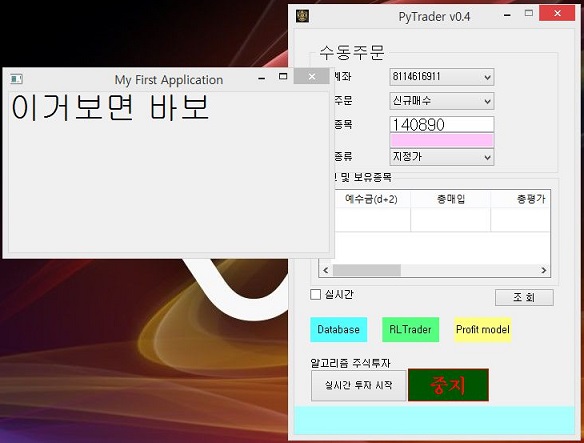Image resolution: width=584 pixels, height=443 pixels.
Task: Open the 신규매수 order type dropdown
Action: [442, 101]
